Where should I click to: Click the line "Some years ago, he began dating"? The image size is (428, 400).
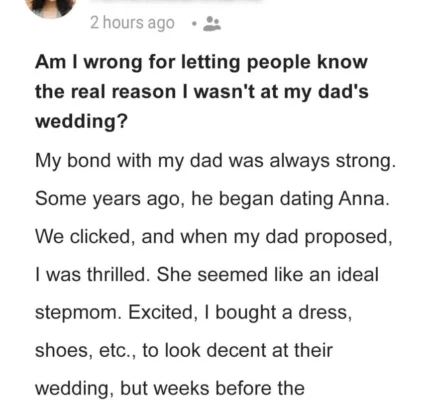[x=184, y=199]
